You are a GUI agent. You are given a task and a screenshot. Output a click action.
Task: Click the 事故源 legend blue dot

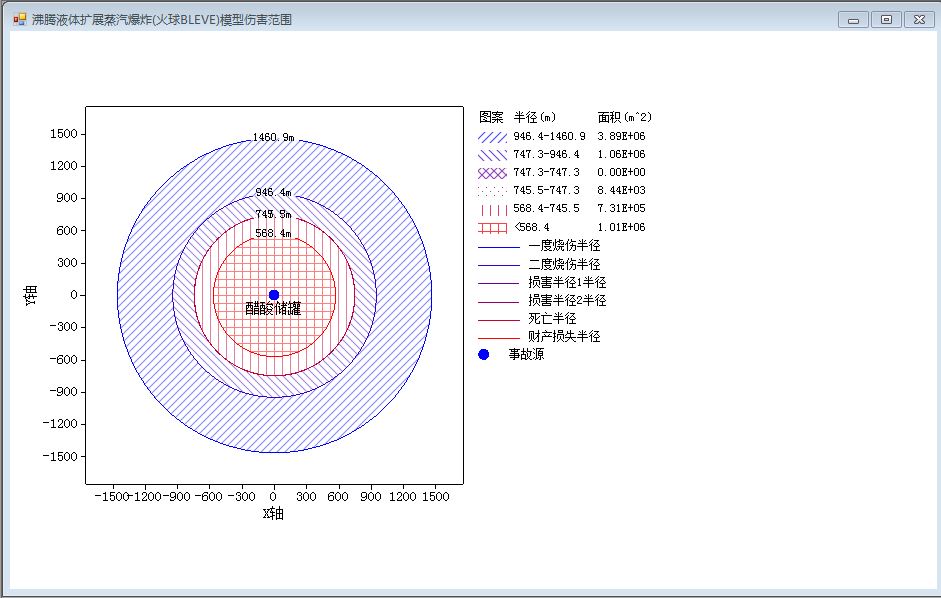click(483, 354)
